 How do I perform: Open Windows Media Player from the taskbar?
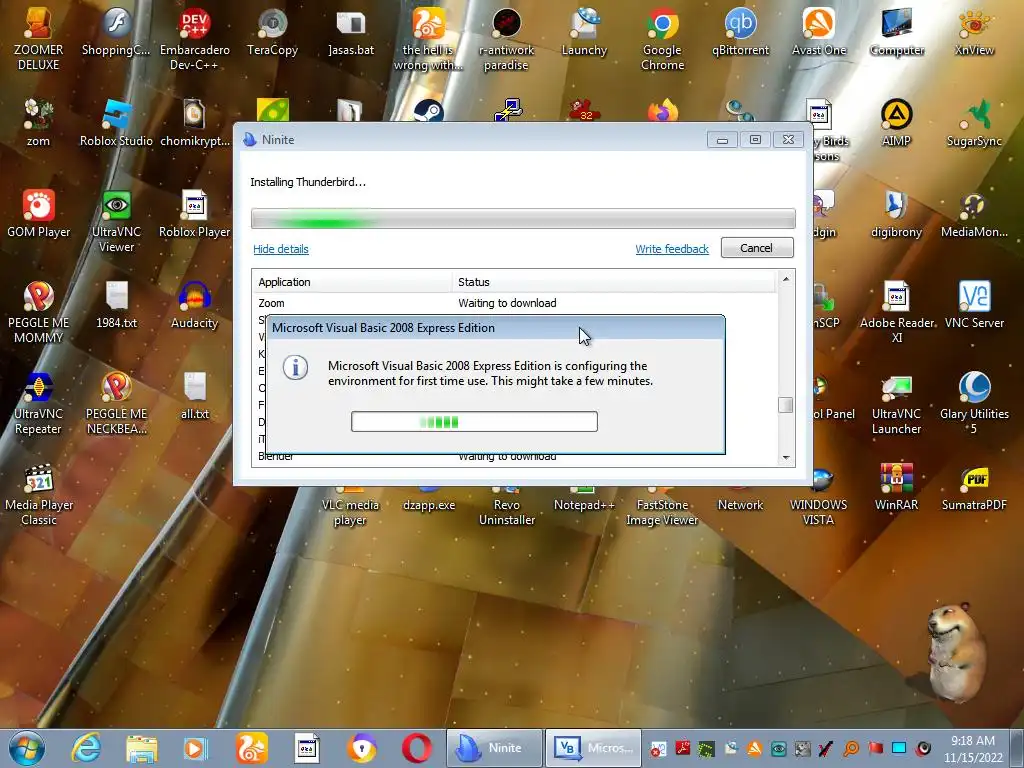tap(195, 748)
